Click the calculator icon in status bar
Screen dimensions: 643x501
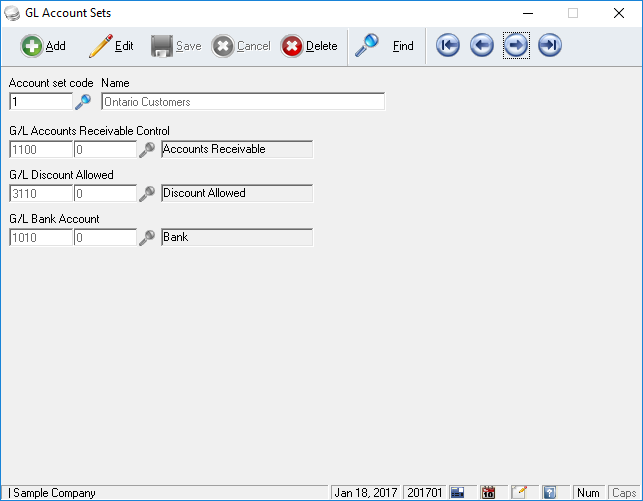click(457, 492)
